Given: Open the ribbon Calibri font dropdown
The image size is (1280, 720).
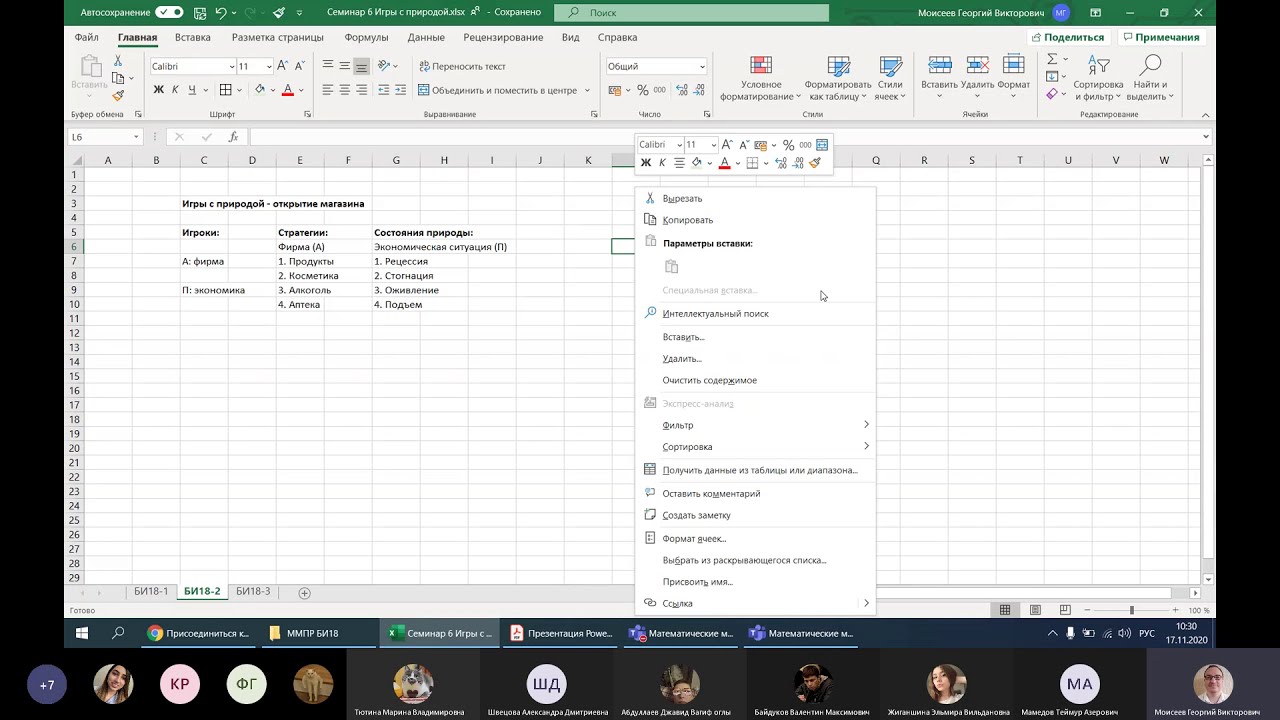Looking at the screenshot, I should [231, 66].
